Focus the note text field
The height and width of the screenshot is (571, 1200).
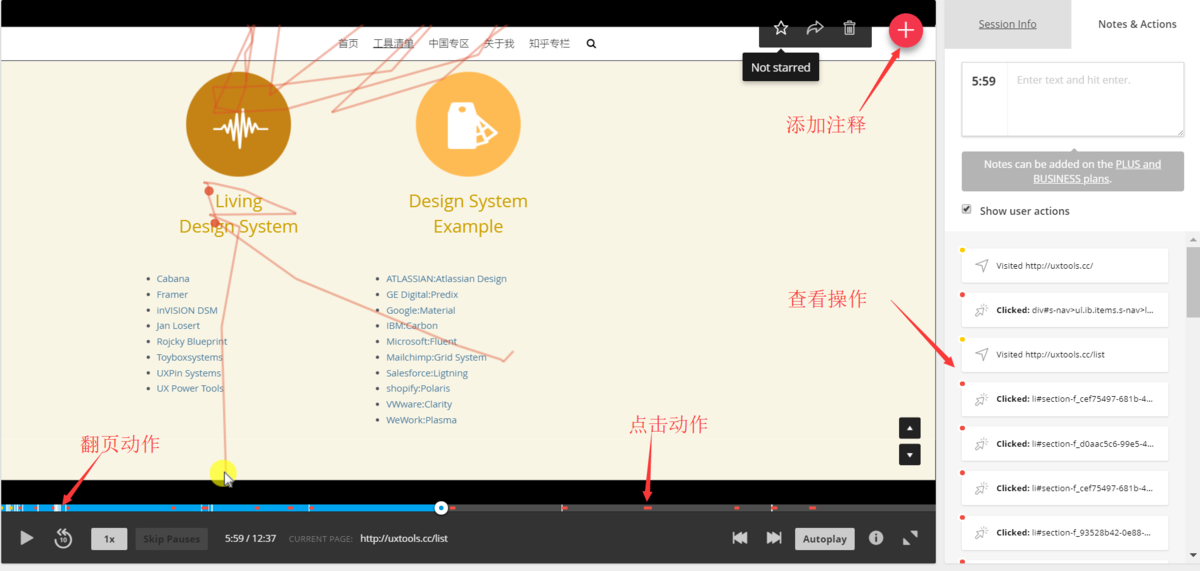point(1095,99)
